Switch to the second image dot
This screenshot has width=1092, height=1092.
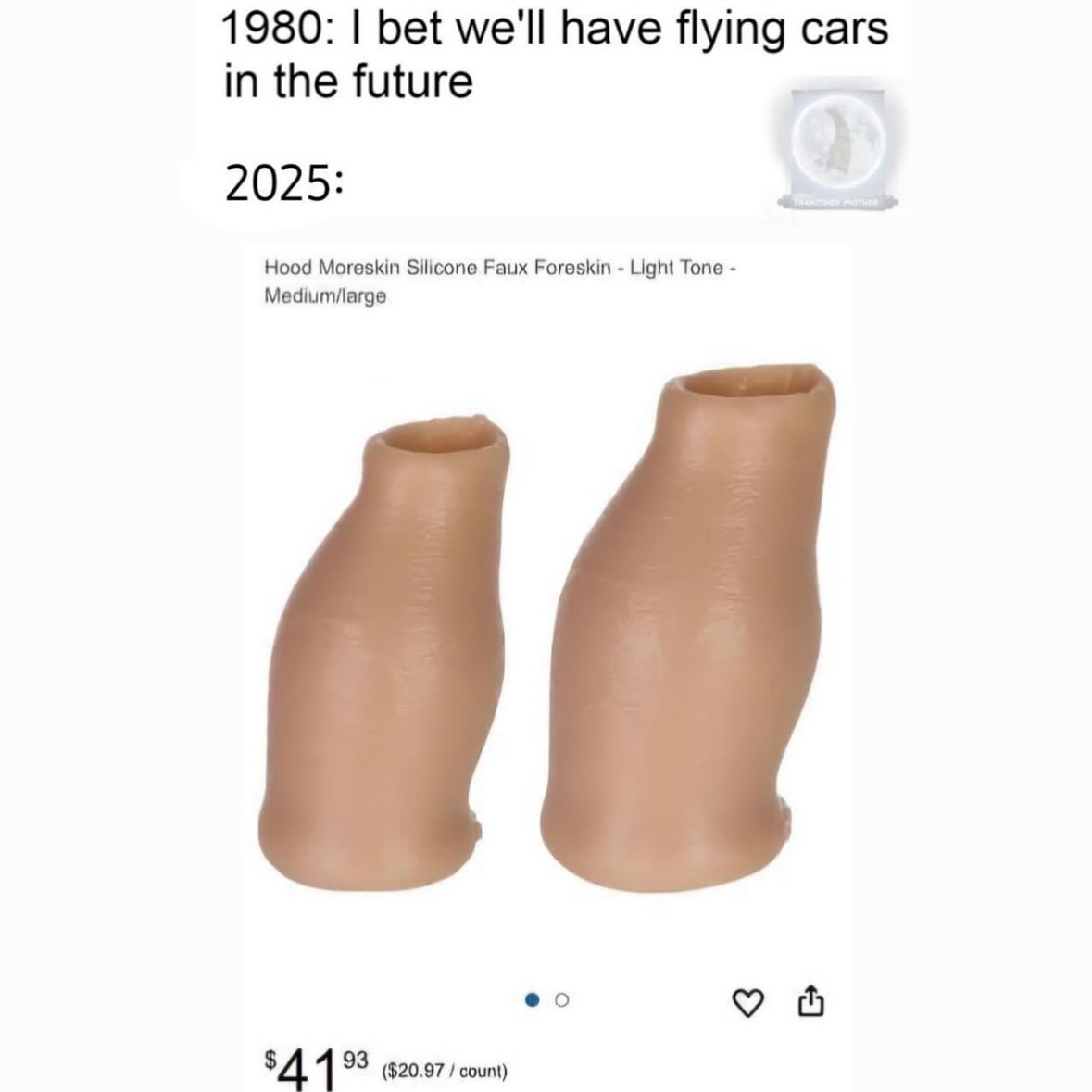click(x=562, y=1000)
